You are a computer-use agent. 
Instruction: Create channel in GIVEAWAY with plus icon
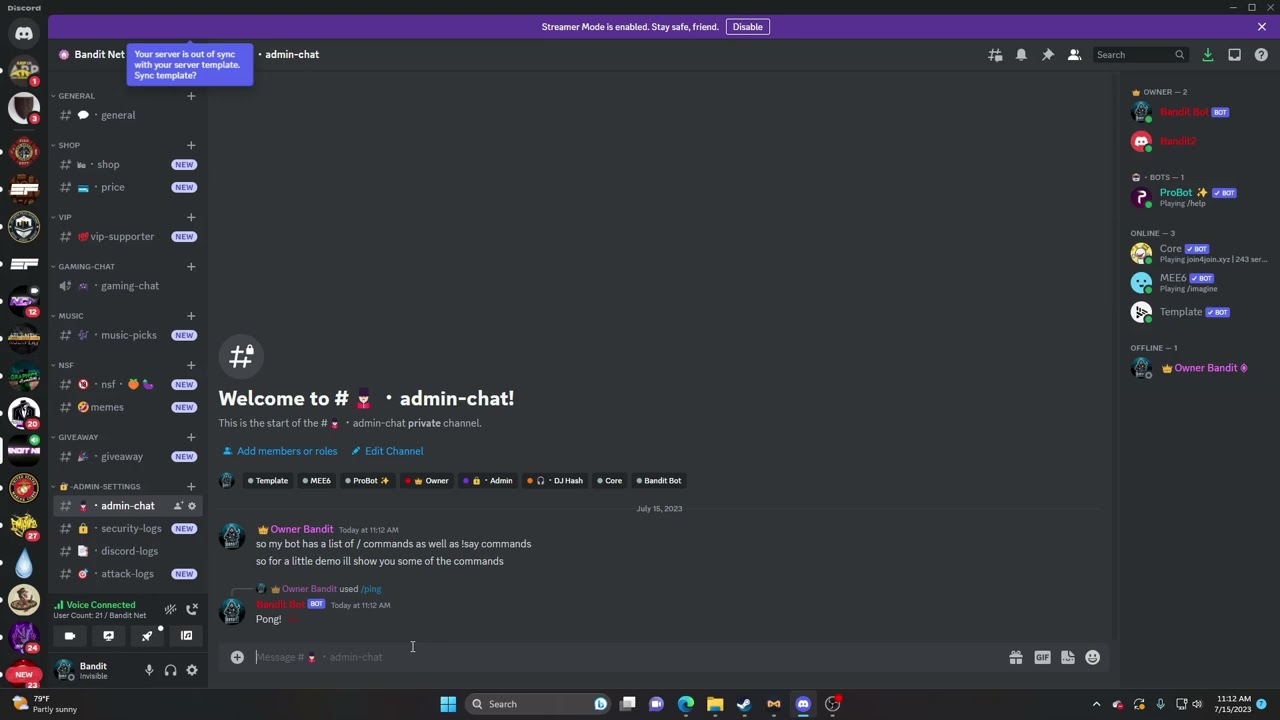(x=191, y=437)
